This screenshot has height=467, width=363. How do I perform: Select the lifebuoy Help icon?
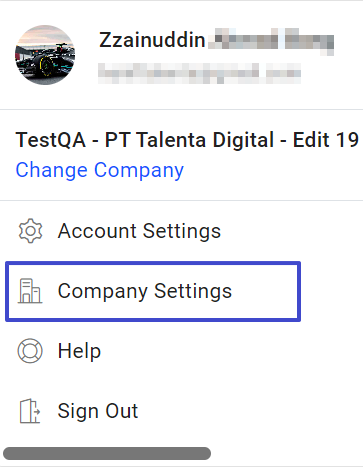[30, 351]
